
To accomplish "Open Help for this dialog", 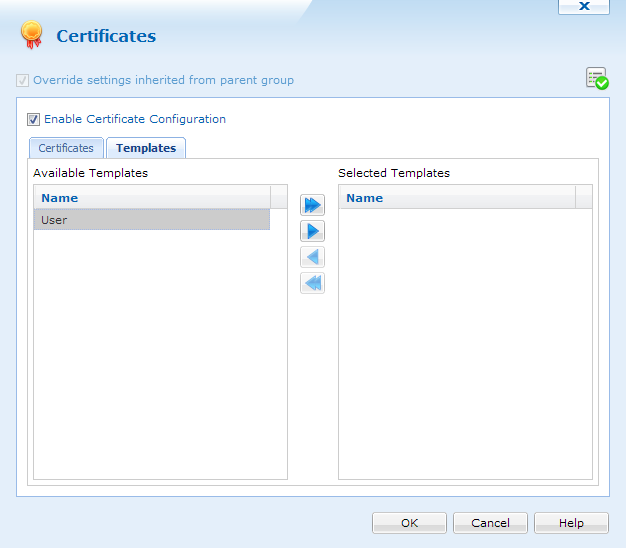I will pyautogui.click(x=571, y=523).
